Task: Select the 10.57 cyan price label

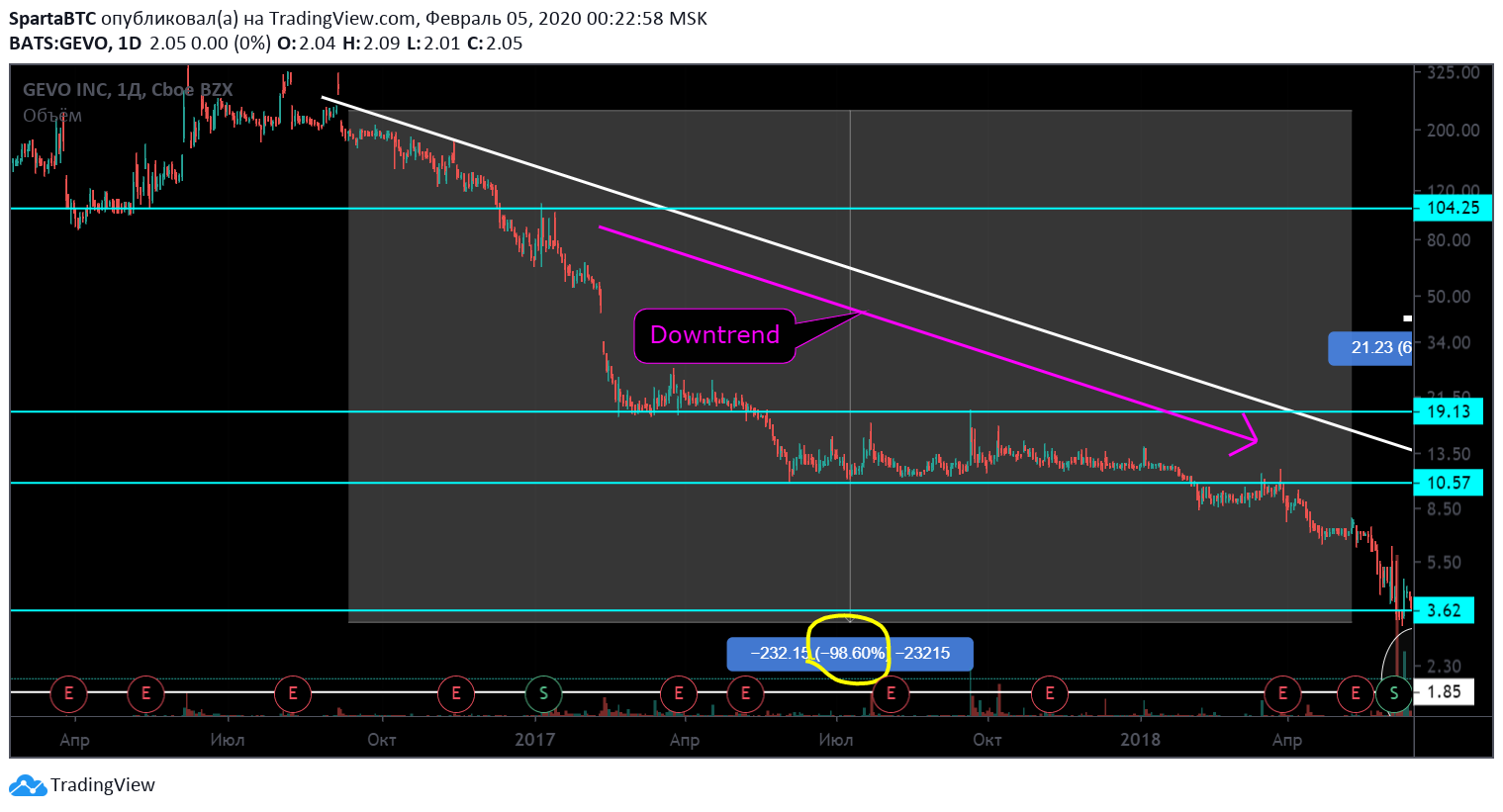Action: (1449, 483)
